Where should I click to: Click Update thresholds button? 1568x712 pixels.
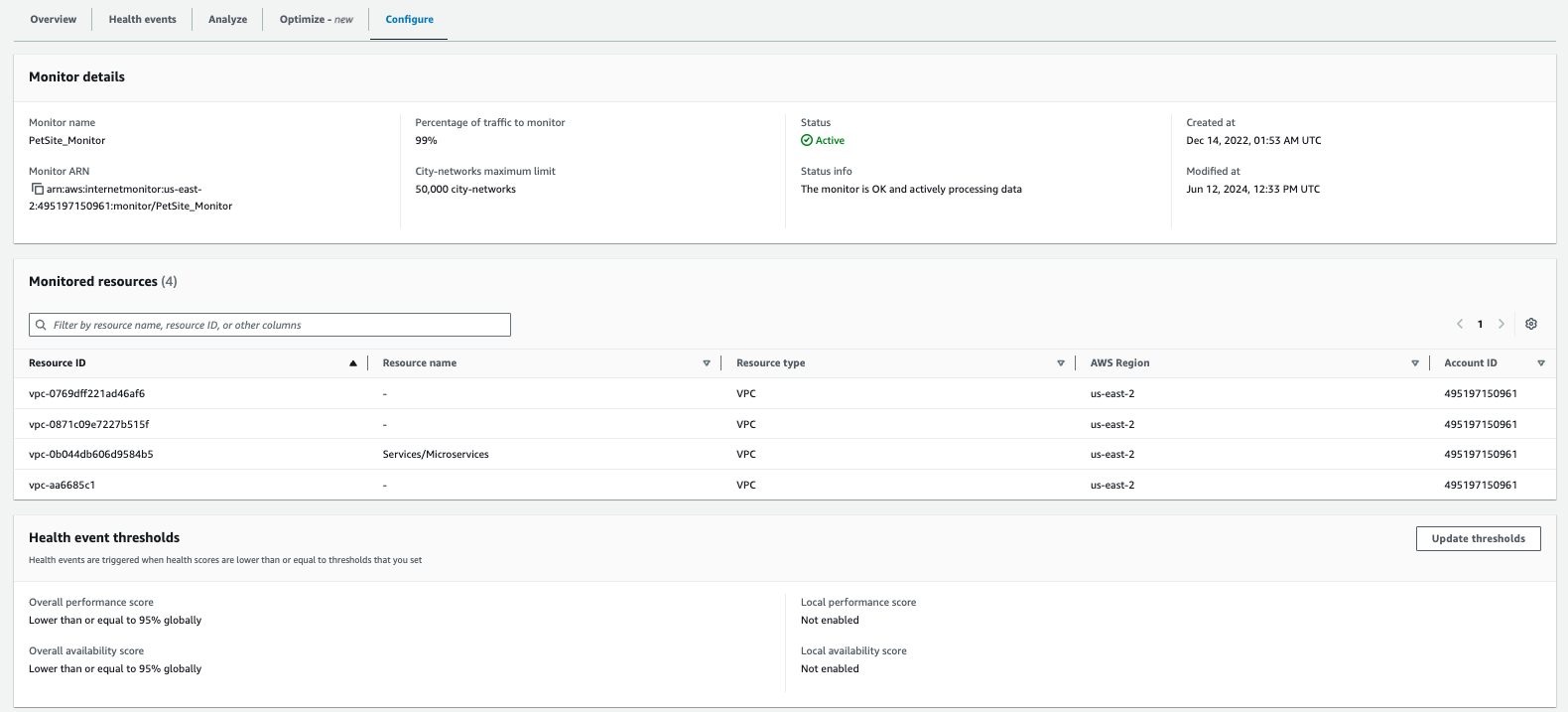tap(1478, 538)
